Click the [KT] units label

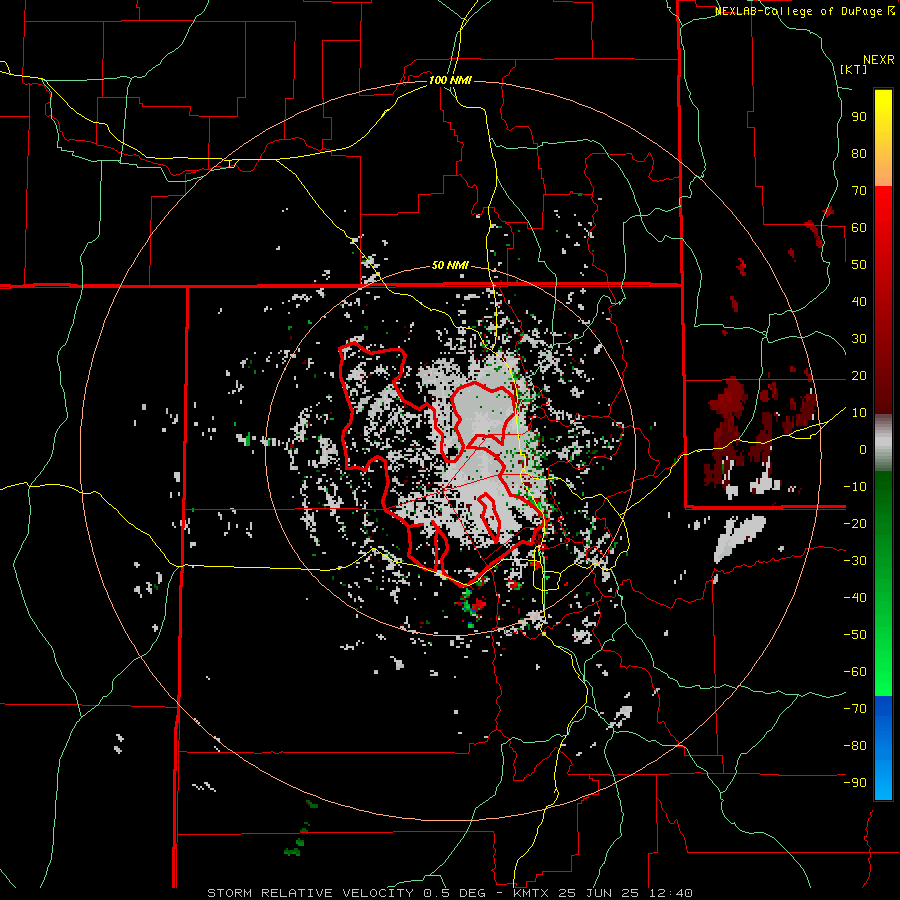854,69
